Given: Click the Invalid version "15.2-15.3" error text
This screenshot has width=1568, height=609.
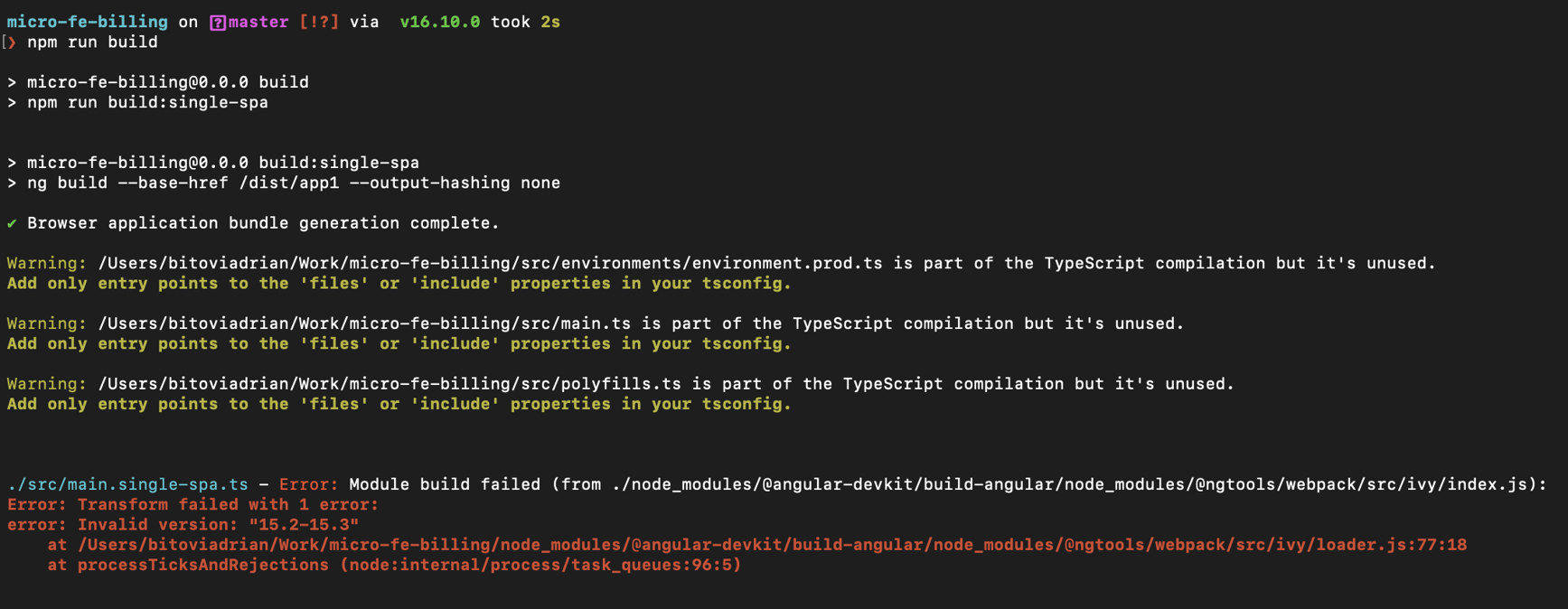Looking at the screenshot, I should point(218,525).
